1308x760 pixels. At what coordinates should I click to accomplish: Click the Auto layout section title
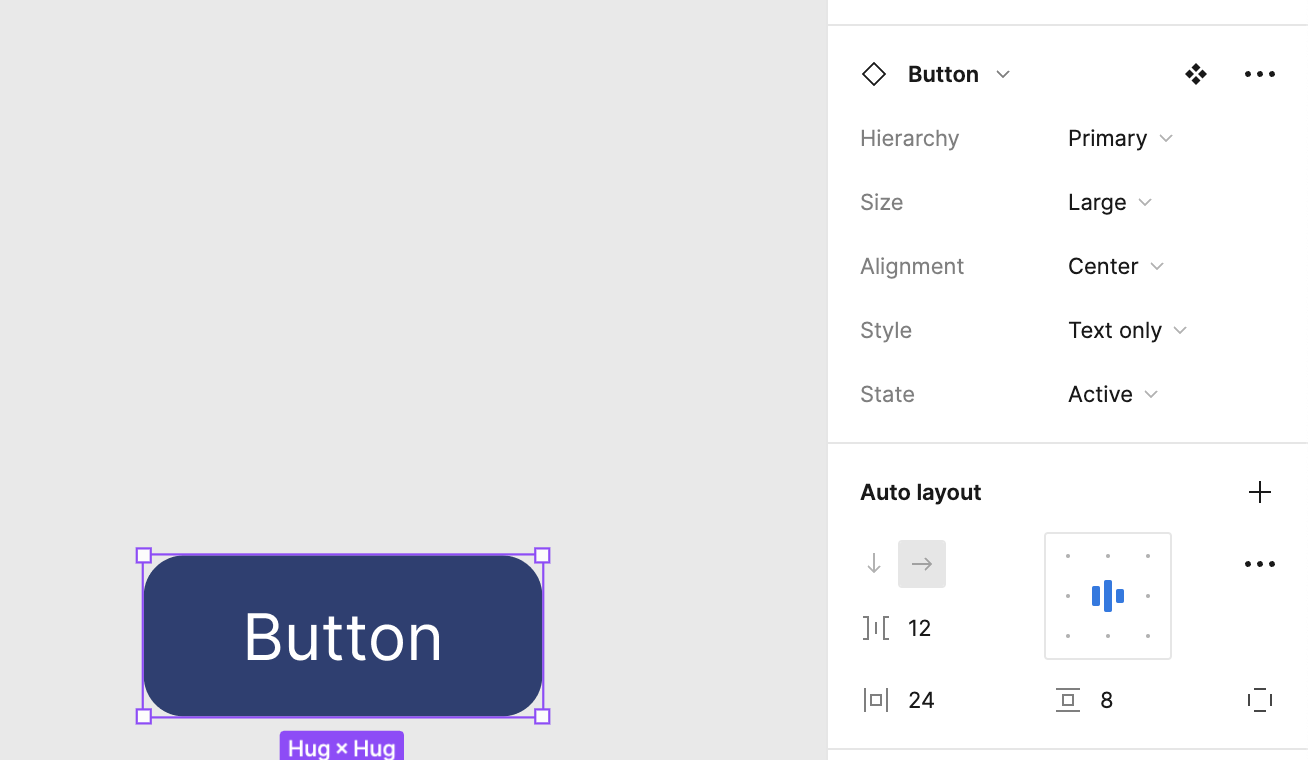pyautogui.click(x=921, y=492)
